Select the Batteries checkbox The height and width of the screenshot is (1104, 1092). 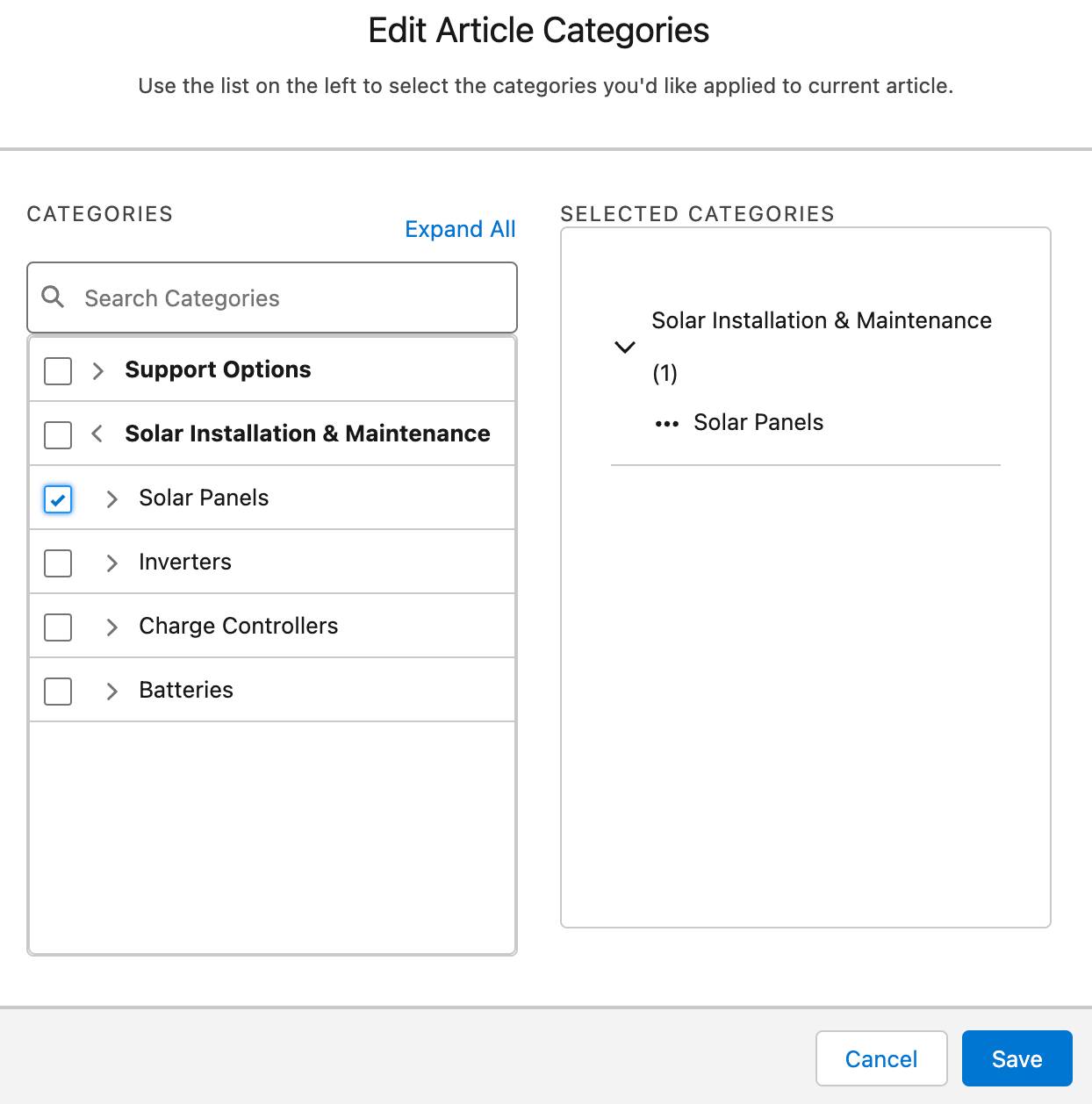click(x=58, y=692)
